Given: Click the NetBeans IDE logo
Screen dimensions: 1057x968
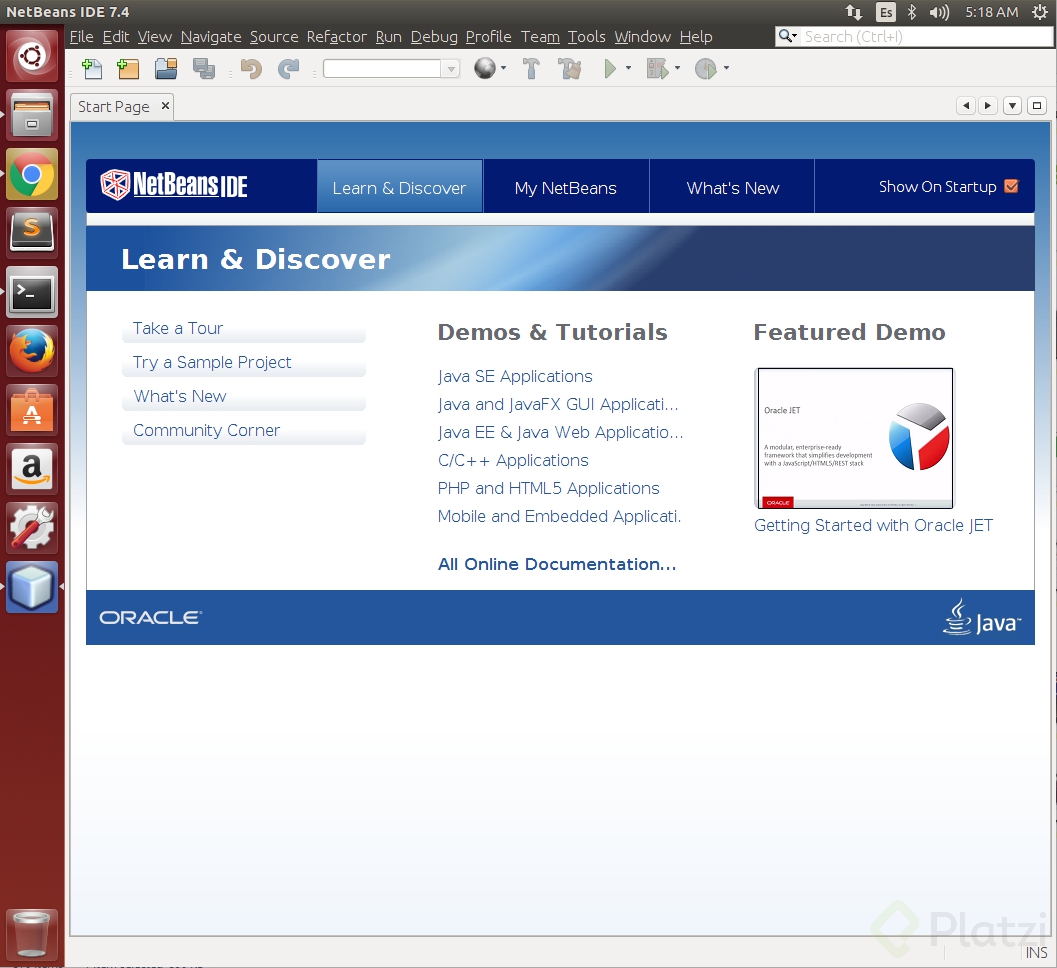Looking at the screenshot, I should (x=174, y=185).
